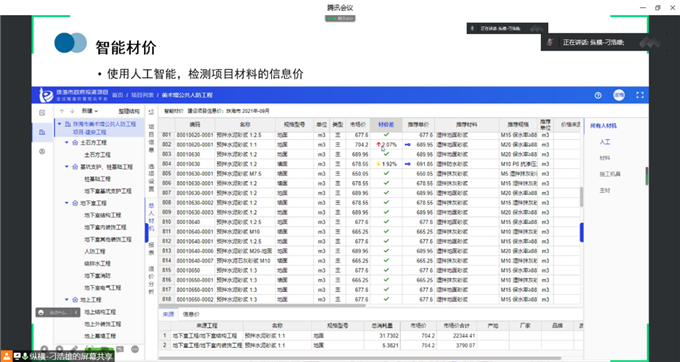The image size is (680, 362).
Task: Click the muted microphone icon in speaker banner
Action: coord(550,42)
